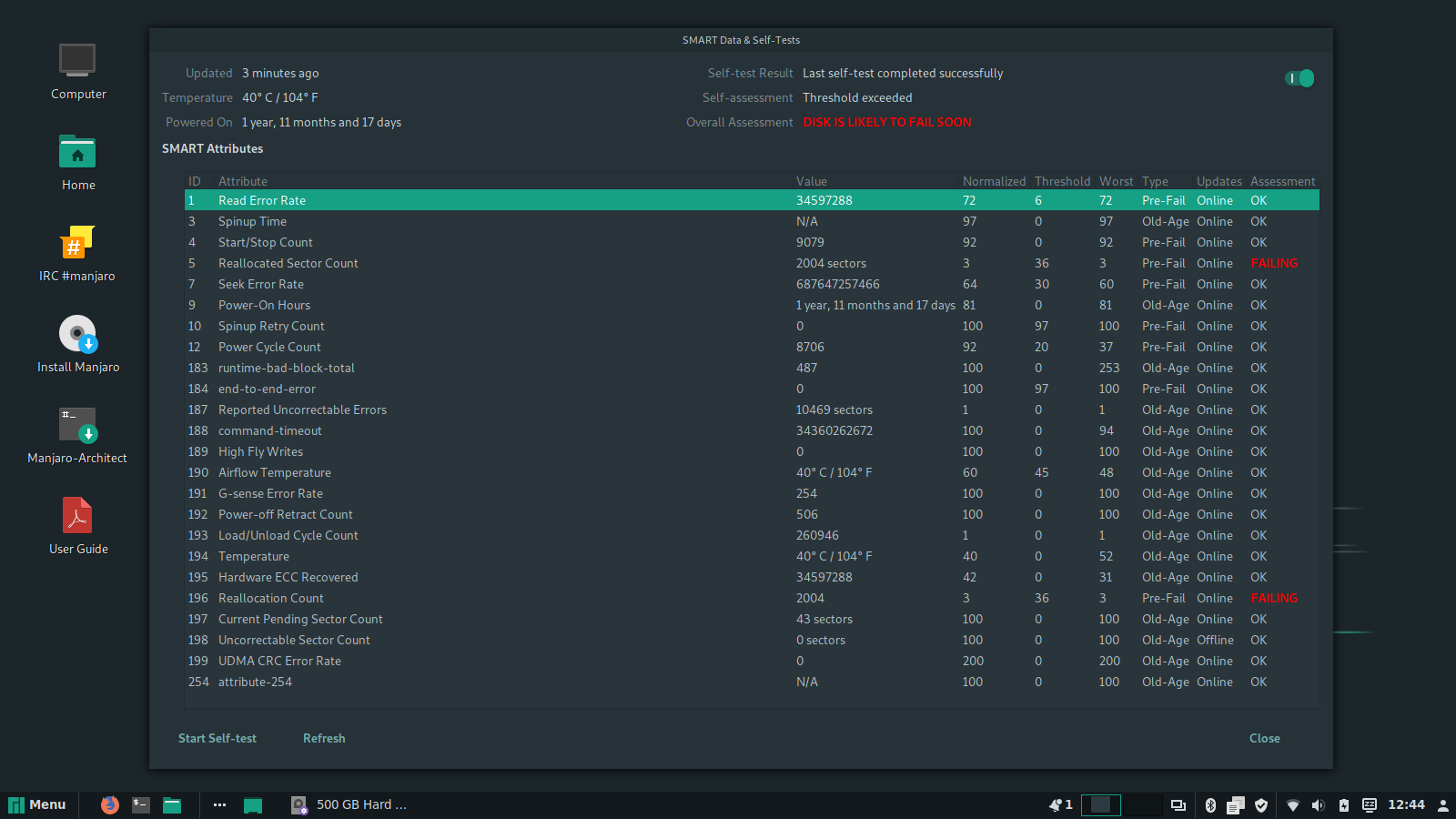Open the panel clock showing 12:44
The width and height of the screenshot is (1456, 819).
1406,804
